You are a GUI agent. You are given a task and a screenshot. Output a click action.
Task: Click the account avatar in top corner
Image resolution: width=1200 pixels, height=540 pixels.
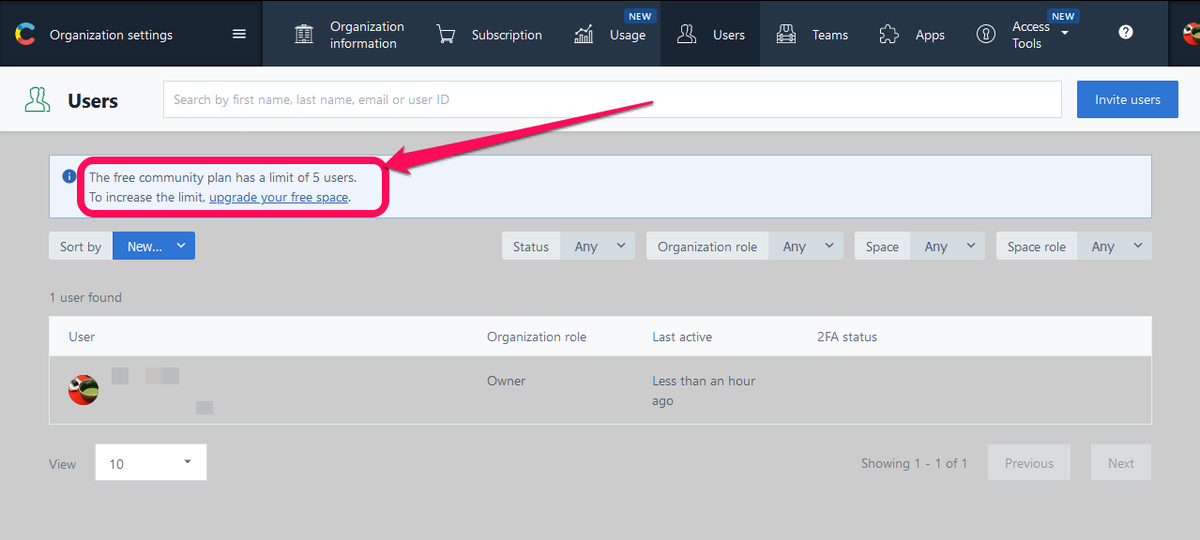1190,34
